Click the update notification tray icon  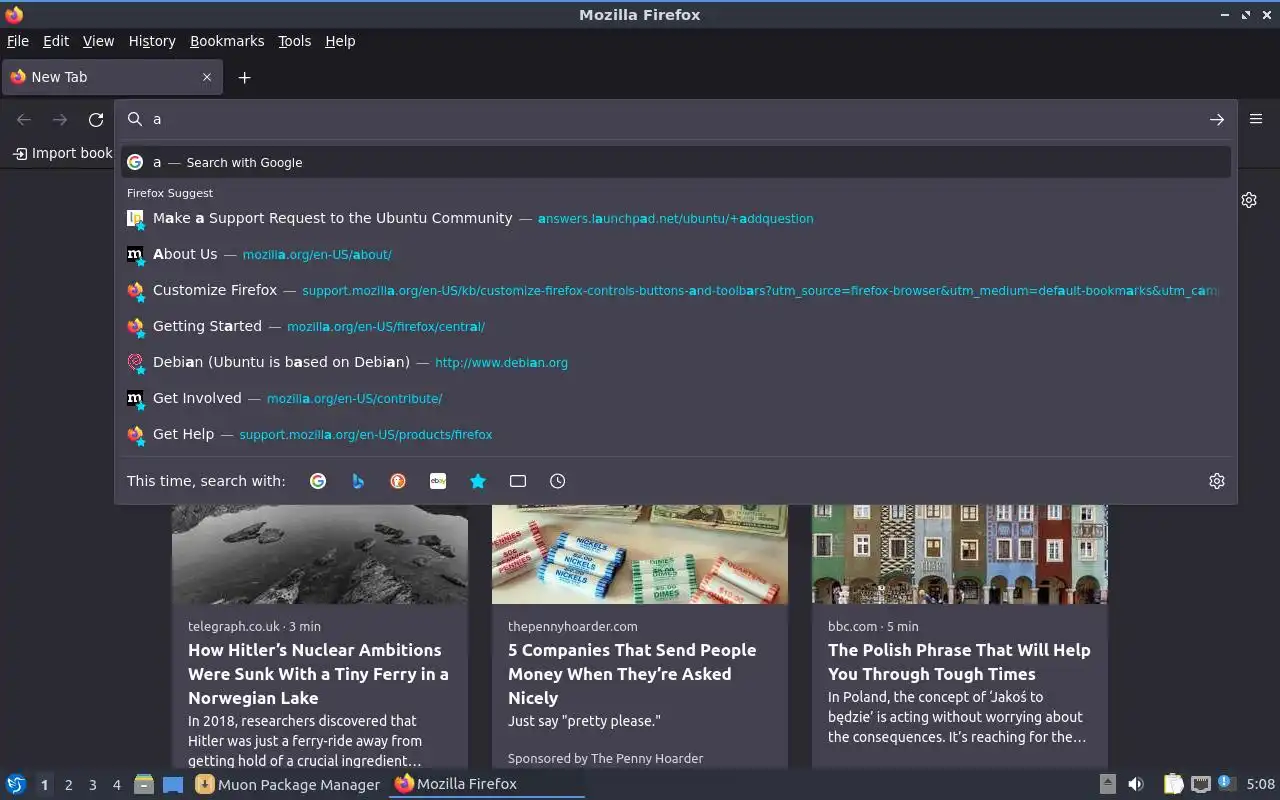click(x=1227, y=783)
